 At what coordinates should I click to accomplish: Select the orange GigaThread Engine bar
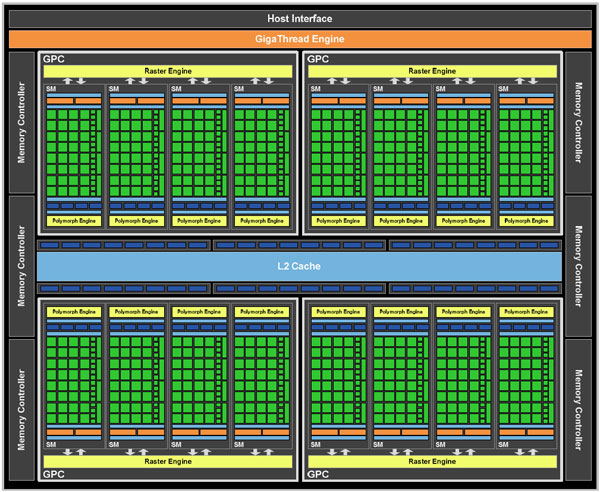tap(300, 39)
